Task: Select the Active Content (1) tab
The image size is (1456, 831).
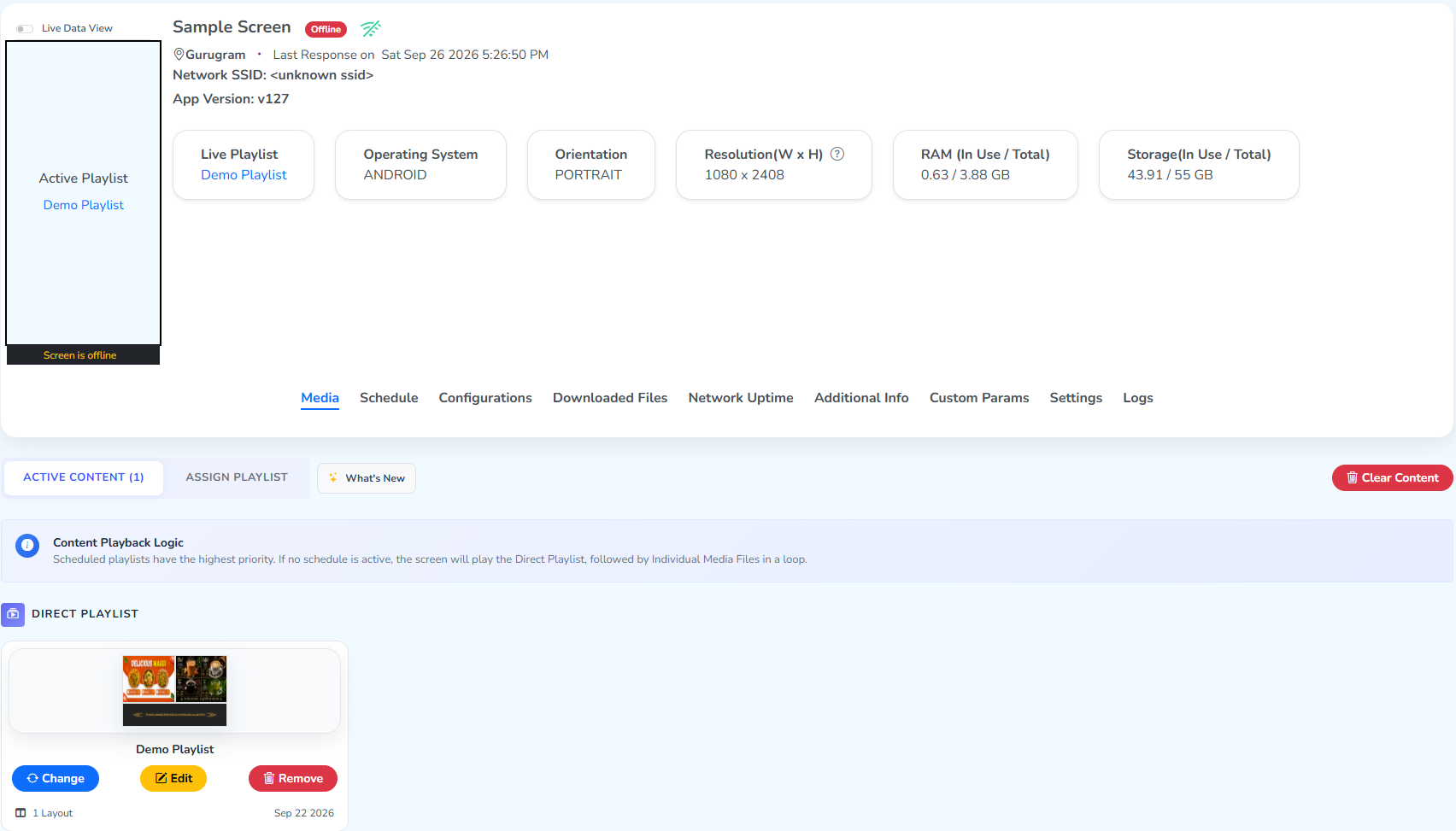Action: [84, 477]
